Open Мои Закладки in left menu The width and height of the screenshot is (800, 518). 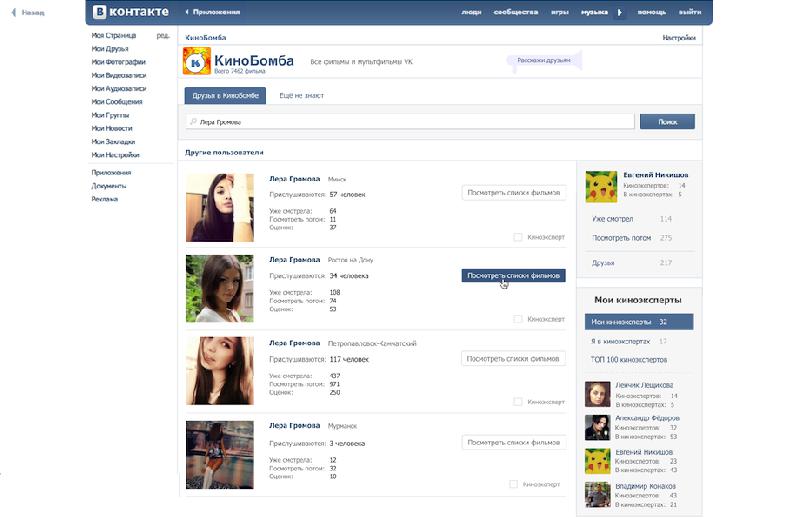click(x=113, y=141)
